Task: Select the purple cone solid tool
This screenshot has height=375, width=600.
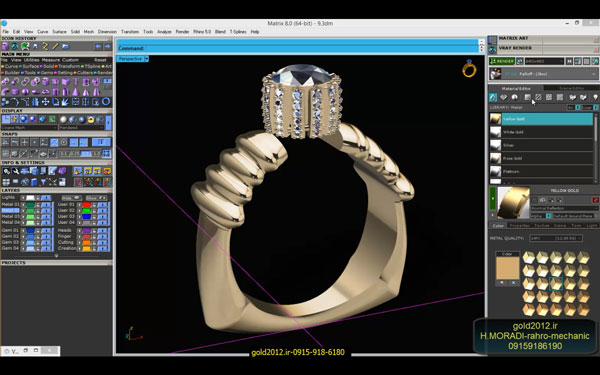Action: pyautogui.click(x=75, y=92)
